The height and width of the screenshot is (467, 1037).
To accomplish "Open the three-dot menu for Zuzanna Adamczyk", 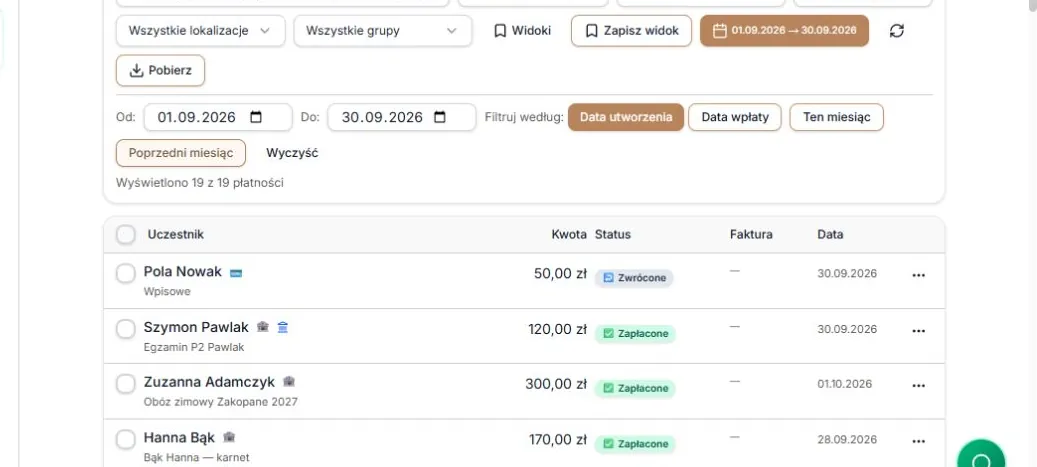I will [918, 386].
